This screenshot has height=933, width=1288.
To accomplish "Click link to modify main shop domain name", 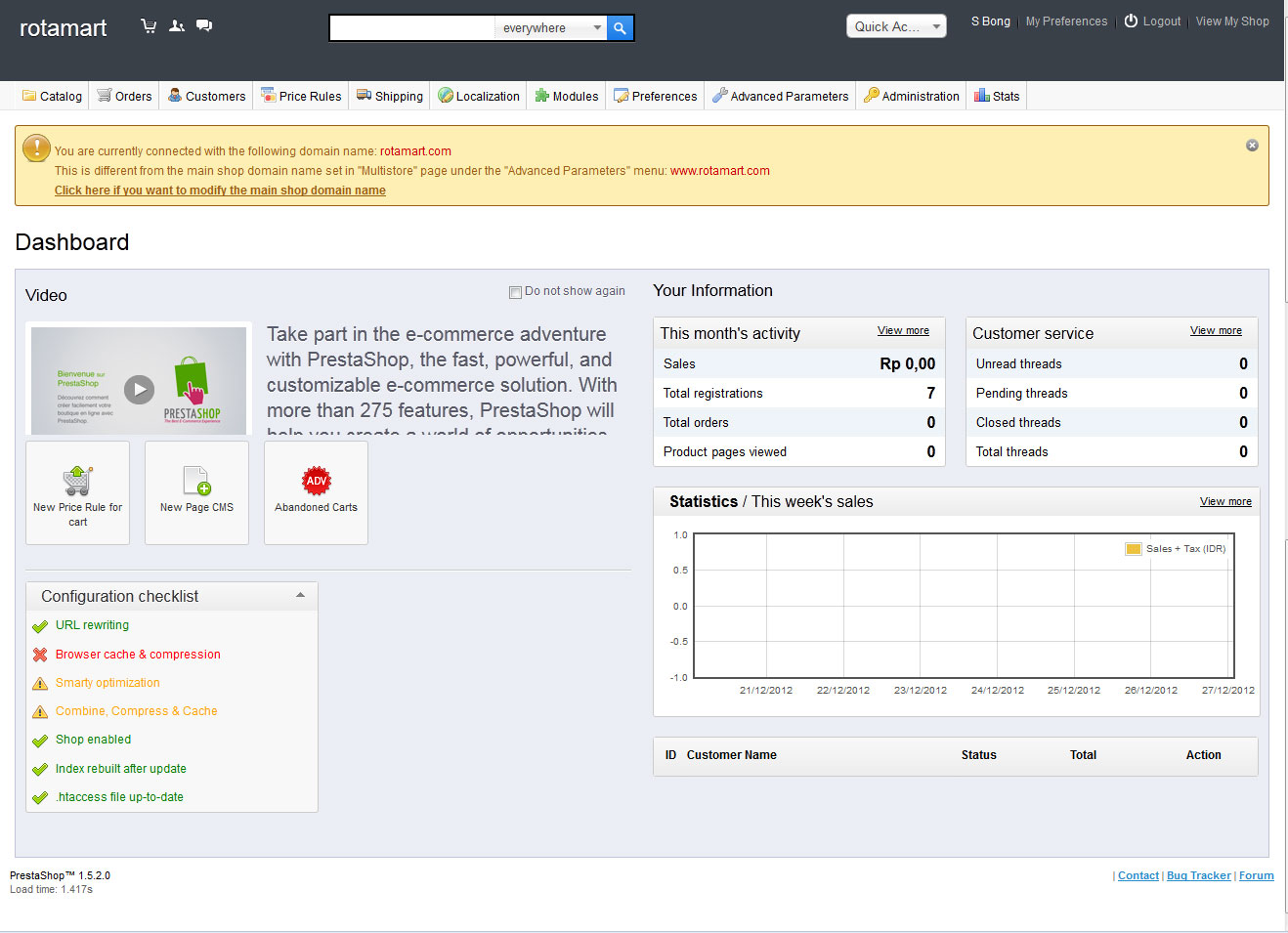I will pyautogui.click(x=220, y=191).
